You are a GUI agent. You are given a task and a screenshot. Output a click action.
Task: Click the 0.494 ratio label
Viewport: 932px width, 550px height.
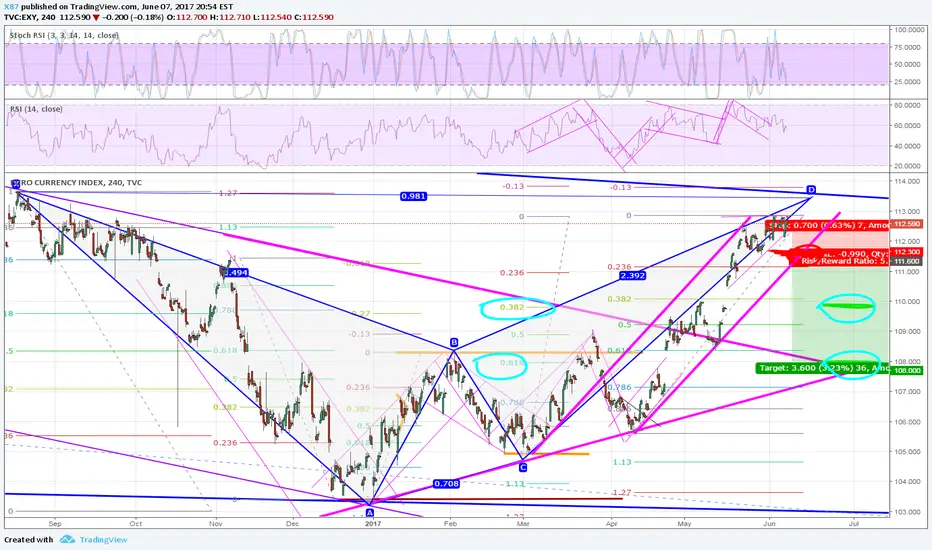point(237,273)
